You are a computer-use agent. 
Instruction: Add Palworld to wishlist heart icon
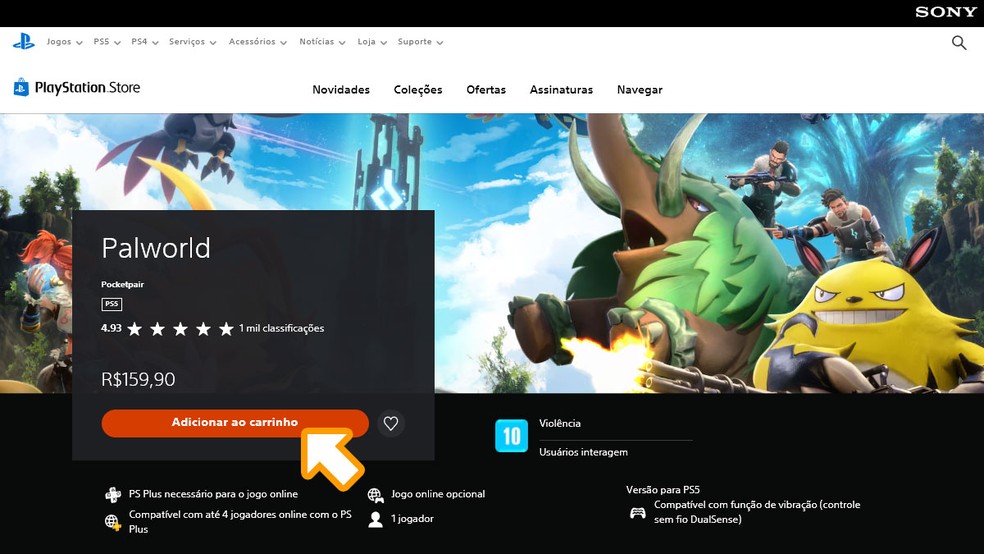391,423
